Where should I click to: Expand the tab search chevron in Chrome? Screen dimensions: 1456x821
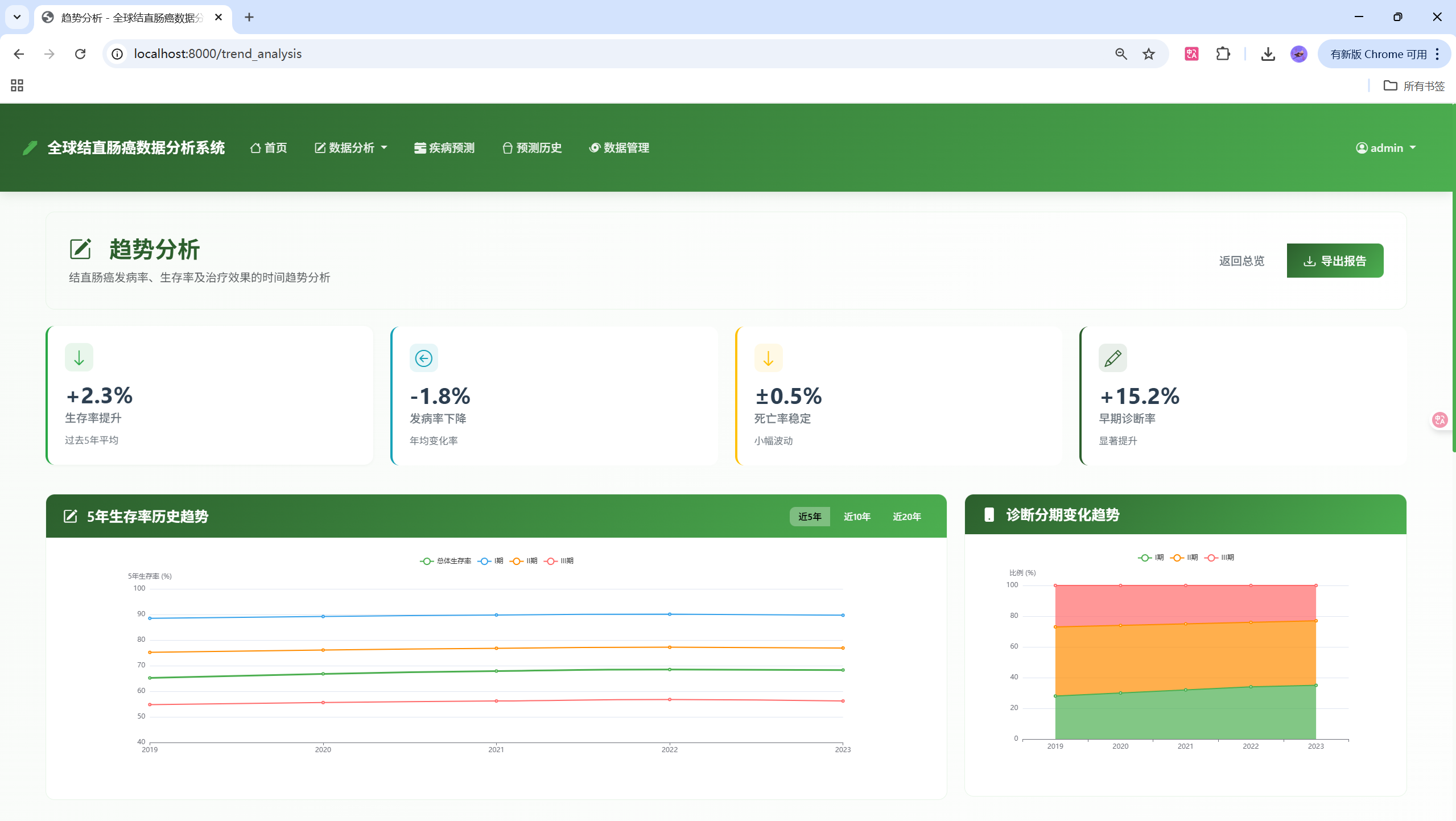coord(17,17)
